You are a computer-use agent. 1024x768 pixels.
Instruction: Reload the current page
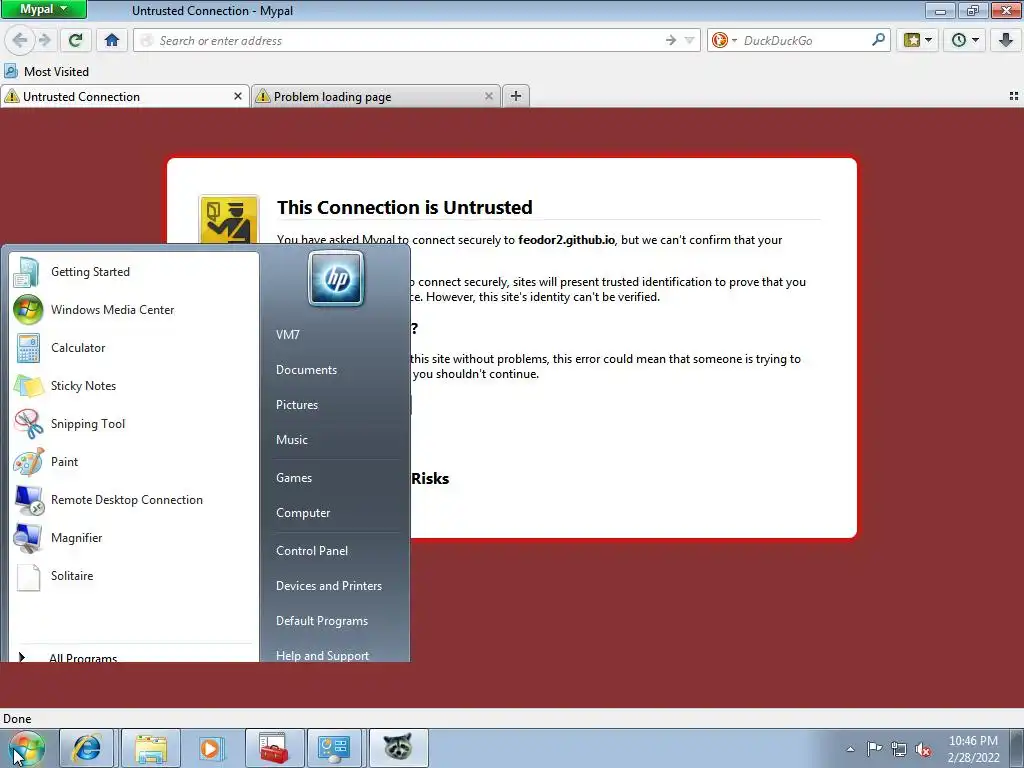(x=76, y=40)
